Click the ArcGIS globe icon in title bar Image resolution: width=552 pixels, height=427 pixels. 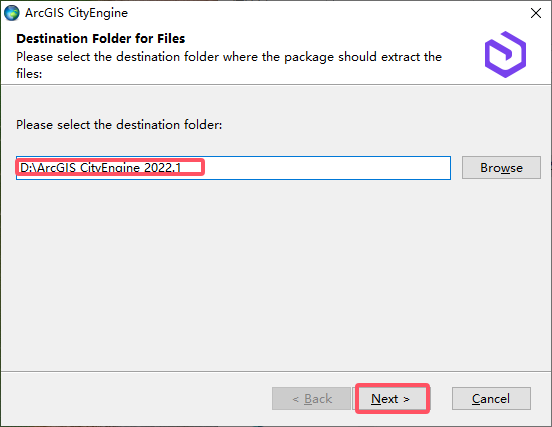tap(12, 13)
